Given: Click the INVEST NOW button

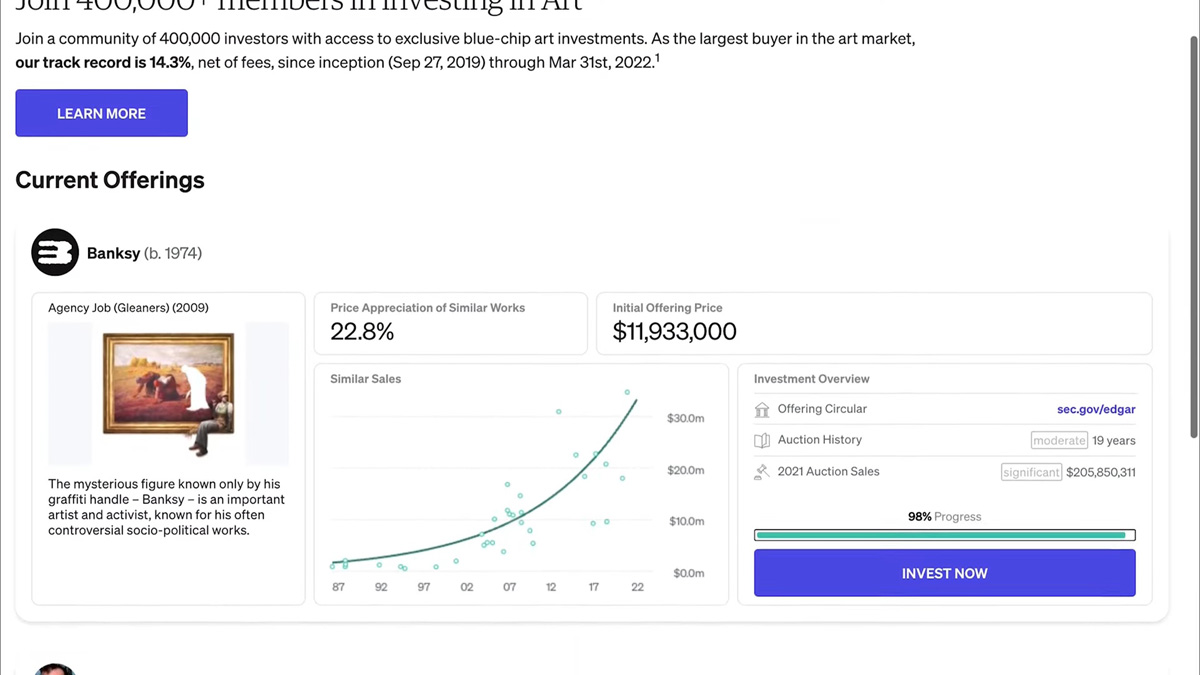Looking at the screenshot, I should coord(944,573).
